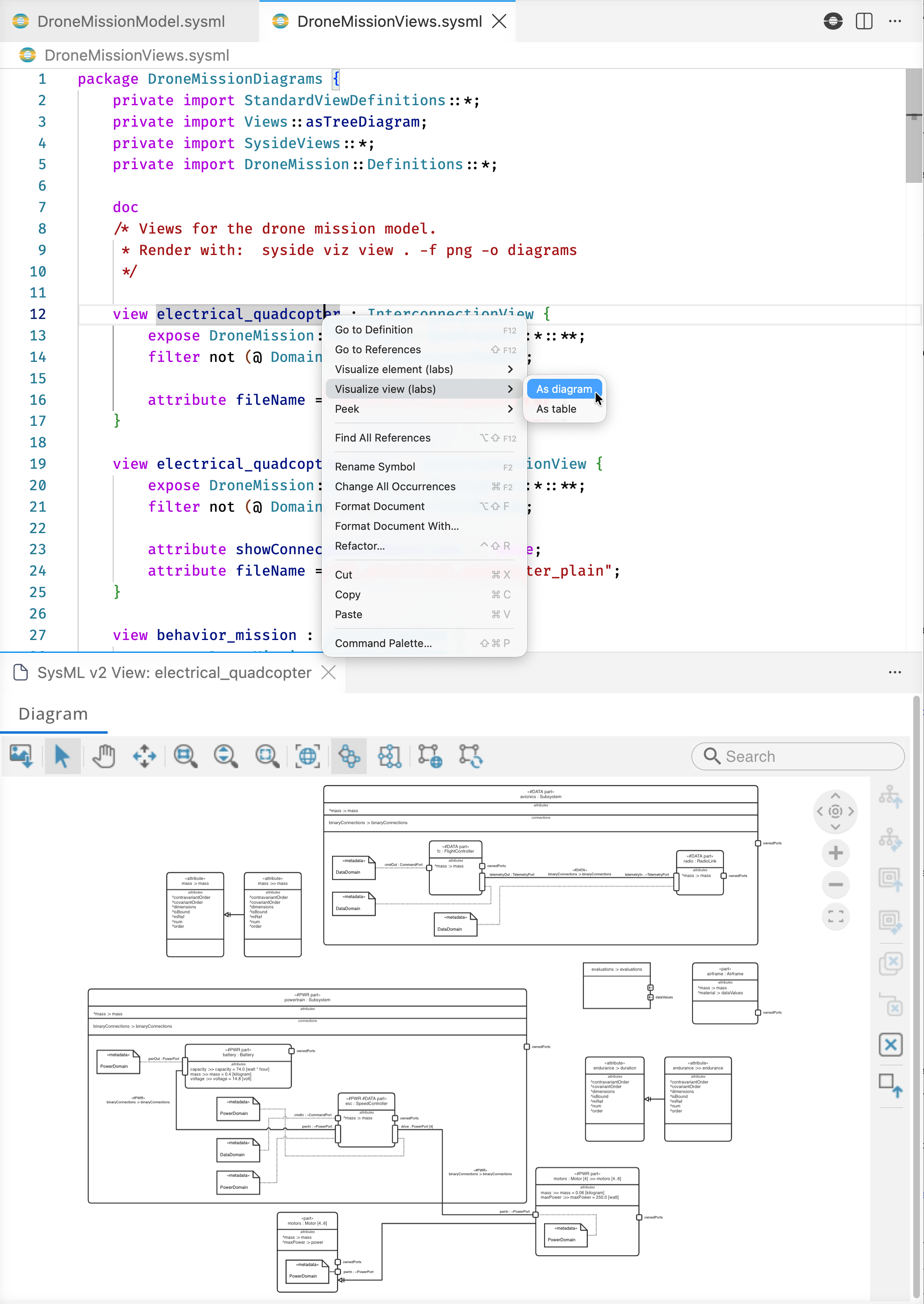Close the DroneMissionViews.sysml tab
Screen dimensions: 924x1304
tap(499, 21)
